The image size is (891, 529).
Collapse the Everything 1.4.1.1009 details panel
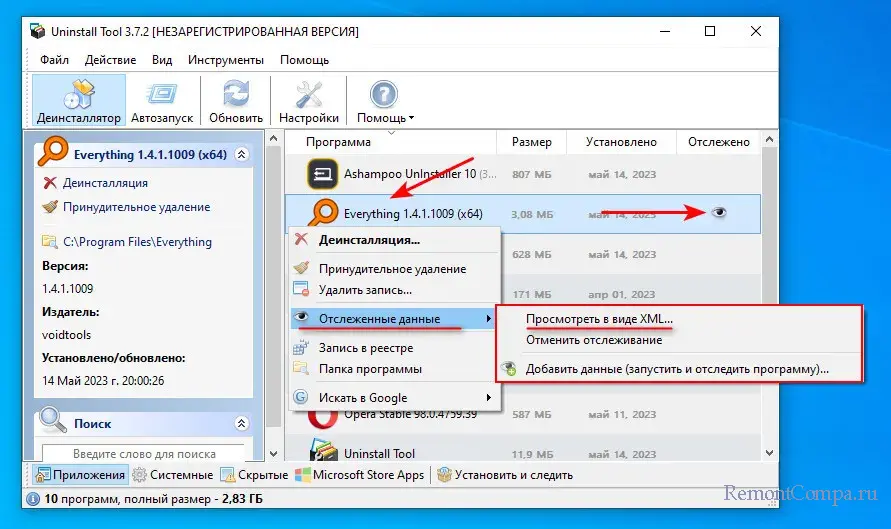[241, 155]
